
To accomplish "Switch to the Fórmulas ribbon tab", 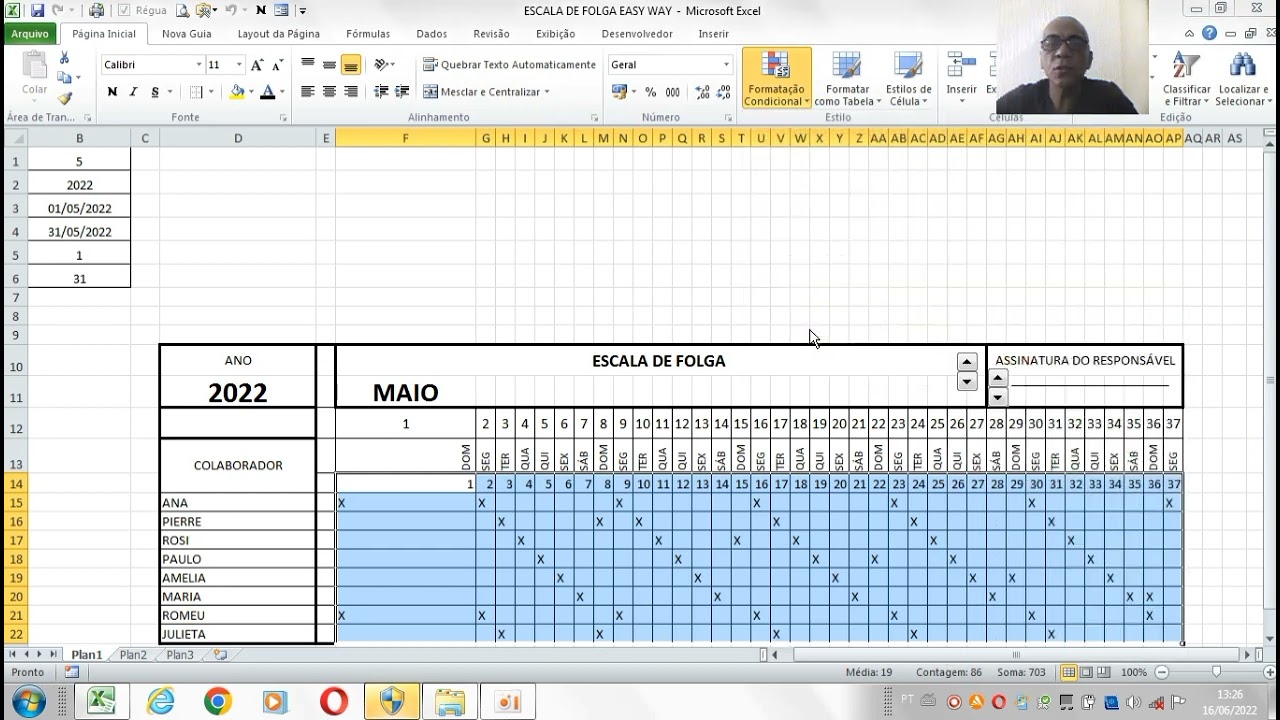I will 368,34.
